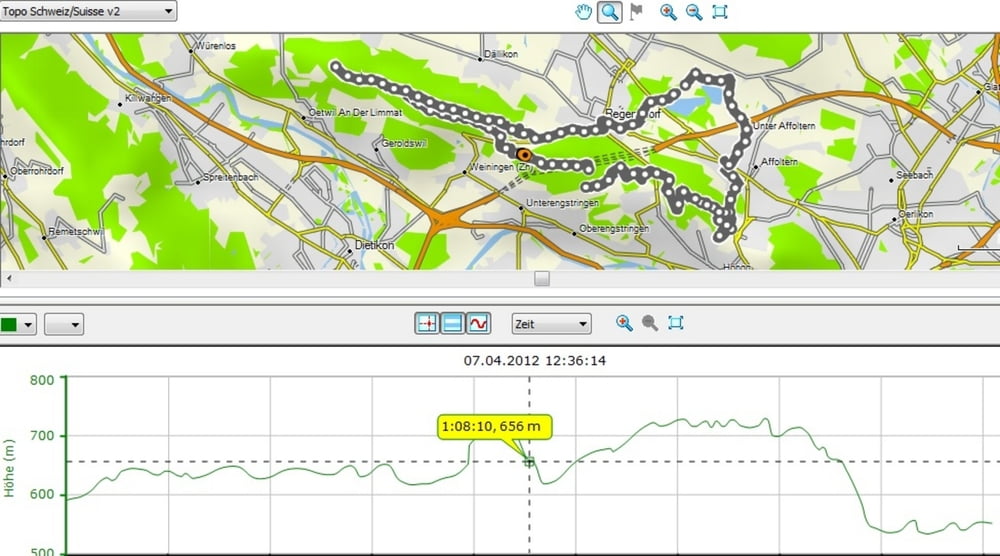This screenshot has height=556, width=1000.
Task: Click the 800 elevation axis value
Action: pos(42,380)
